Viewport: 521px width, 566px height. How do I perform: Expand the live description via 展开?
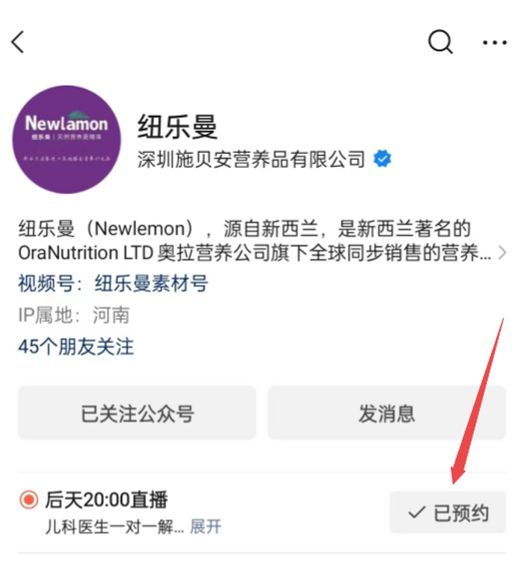[x=205, y=526]
